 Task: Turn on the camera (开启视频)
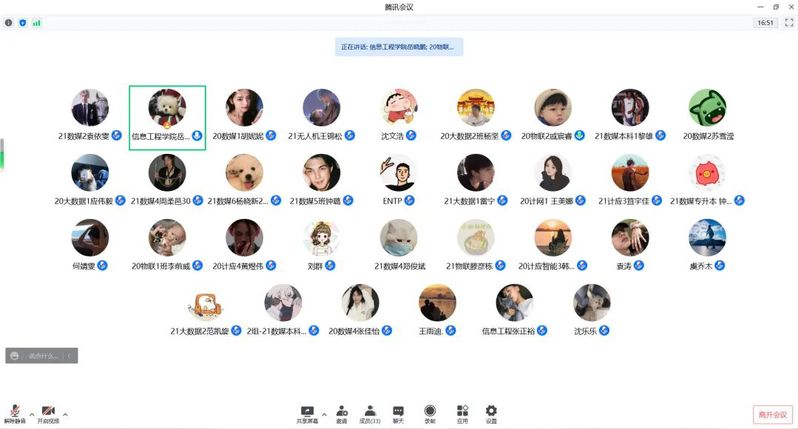tap(47, 412)
